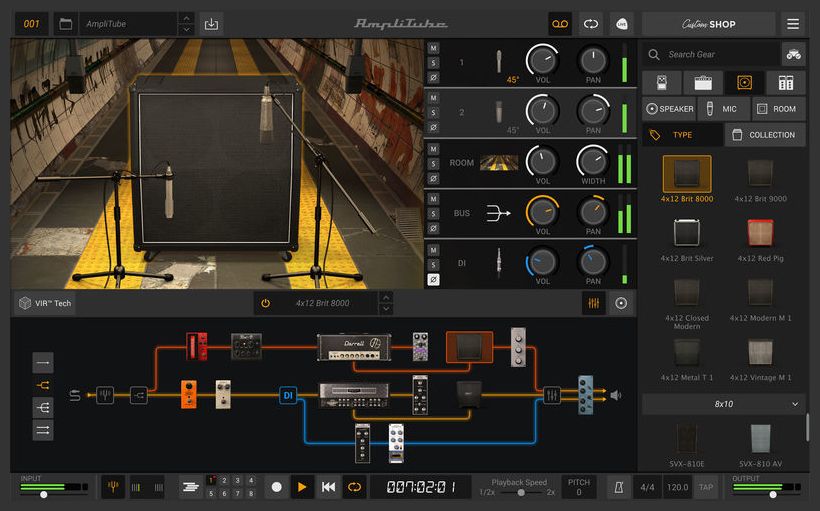Image resolution: width=820 pixels, height=511 pixels.
Task: Expand the 8x10 cabinet section dropdown
Action: coord(724,404)
